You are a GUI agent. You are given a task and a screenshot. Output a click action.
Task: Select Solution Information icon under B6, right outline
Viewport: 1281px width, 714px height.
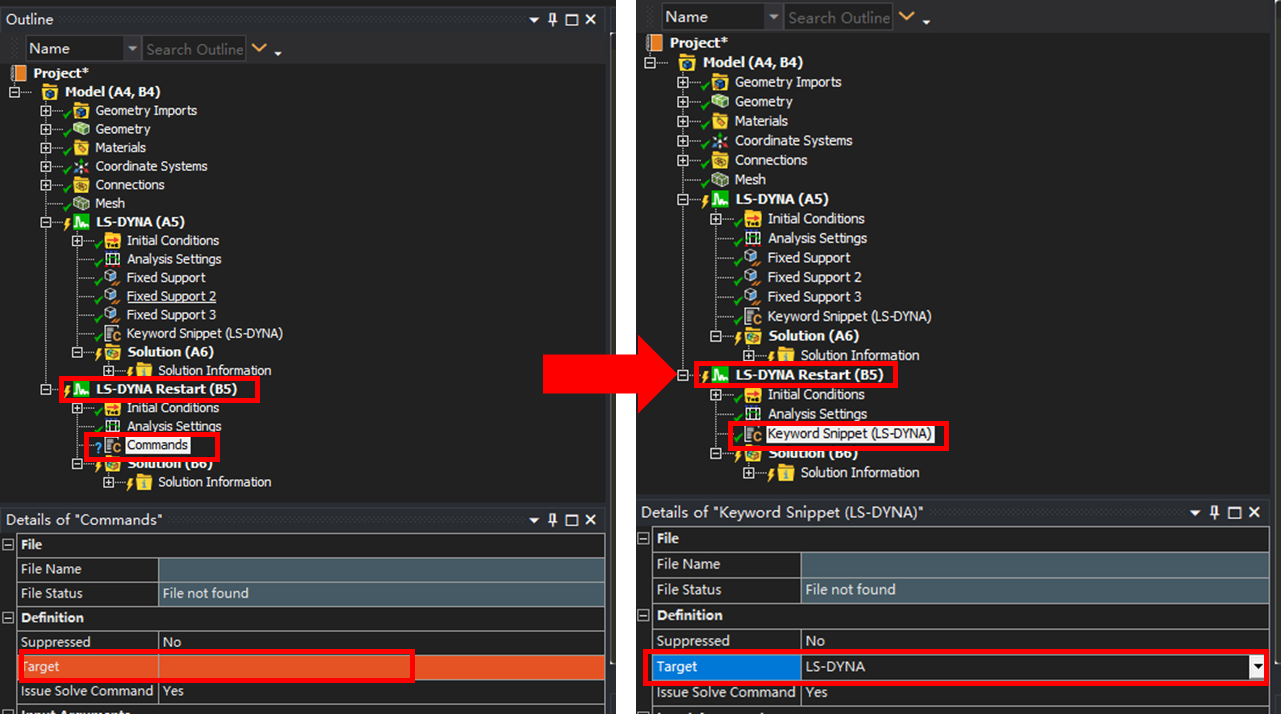pyautogui.click(x=786, y=472)
